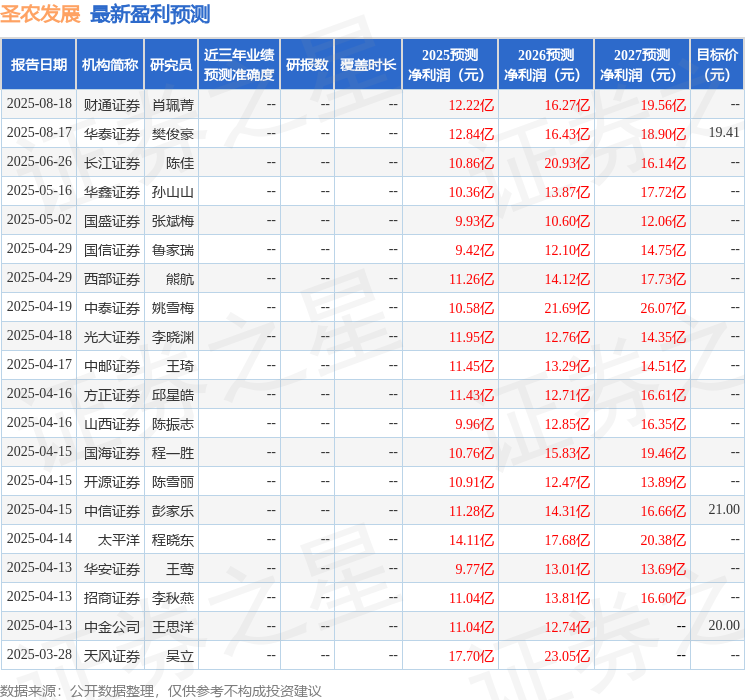Click the 2027预测净利润 column header
Image resolution: width=745 pixels, height=700 pixels.
point(642,65)
